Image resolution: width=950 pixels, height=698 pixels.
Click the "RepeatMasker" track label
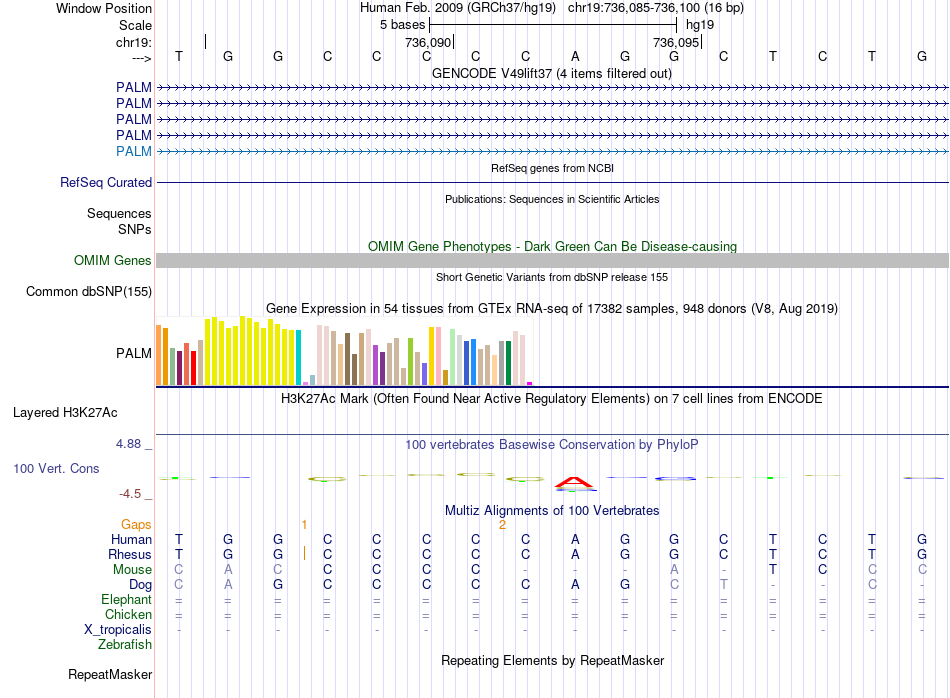(110, 675)
